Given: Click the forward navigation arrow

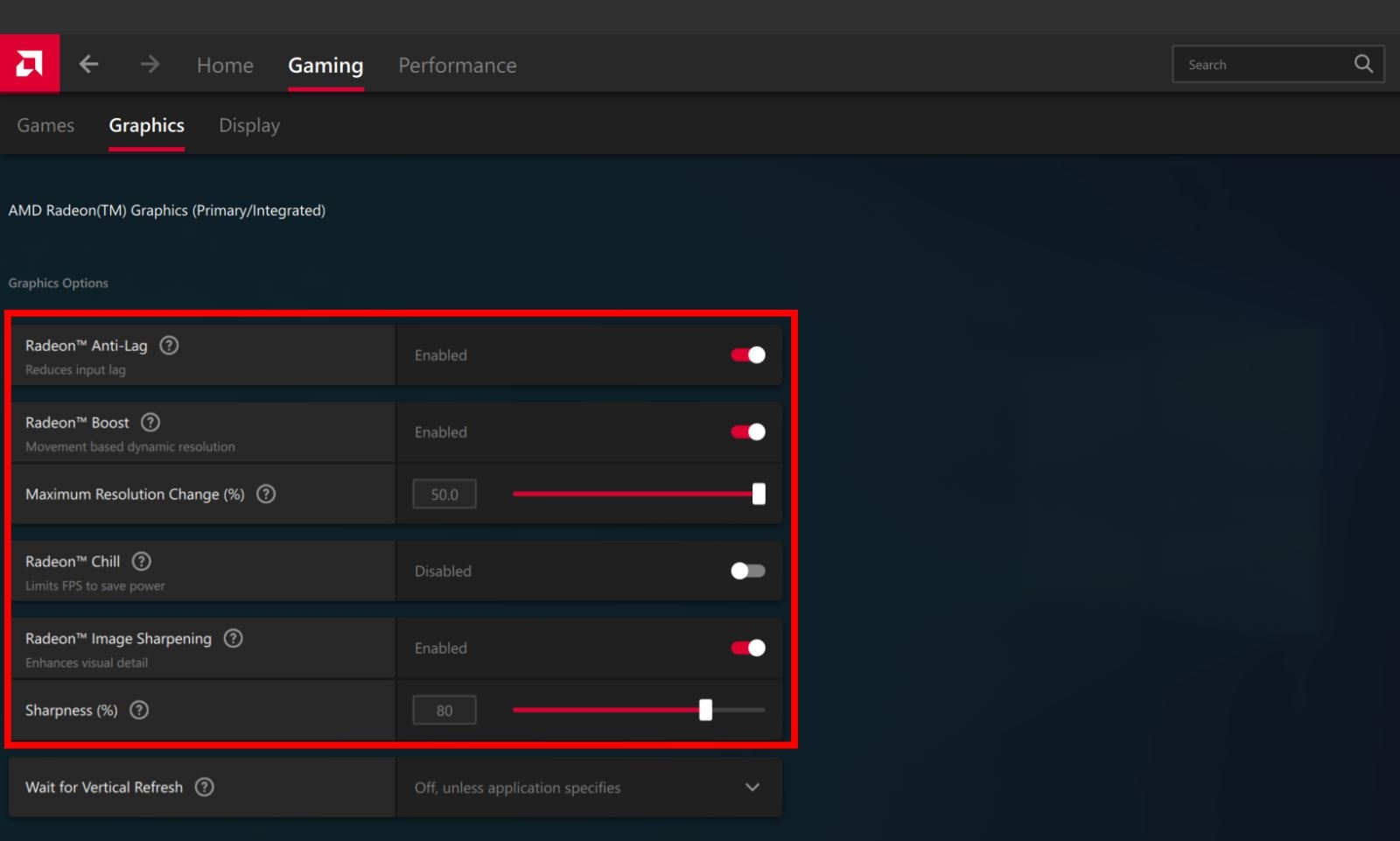Looking at the screenshot, I should click(149, 64).
